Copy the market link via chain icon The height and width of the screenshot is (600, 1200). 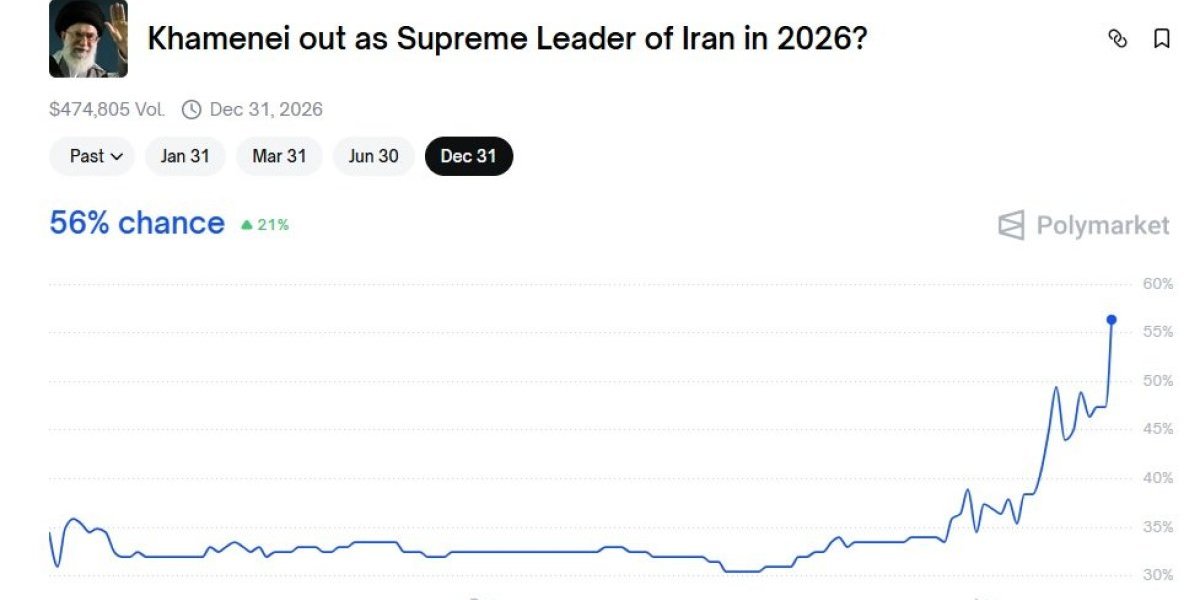[1118, 39]
